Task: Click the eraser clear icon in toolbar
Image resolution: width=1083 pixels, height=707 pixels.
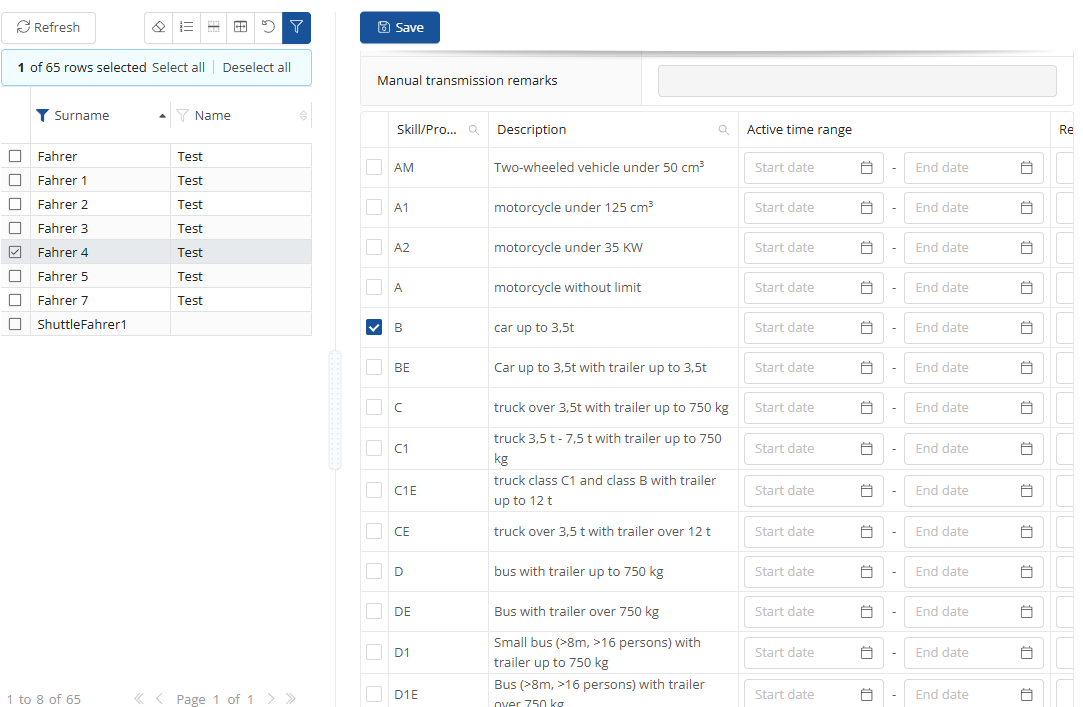Action: pos(159,28)
